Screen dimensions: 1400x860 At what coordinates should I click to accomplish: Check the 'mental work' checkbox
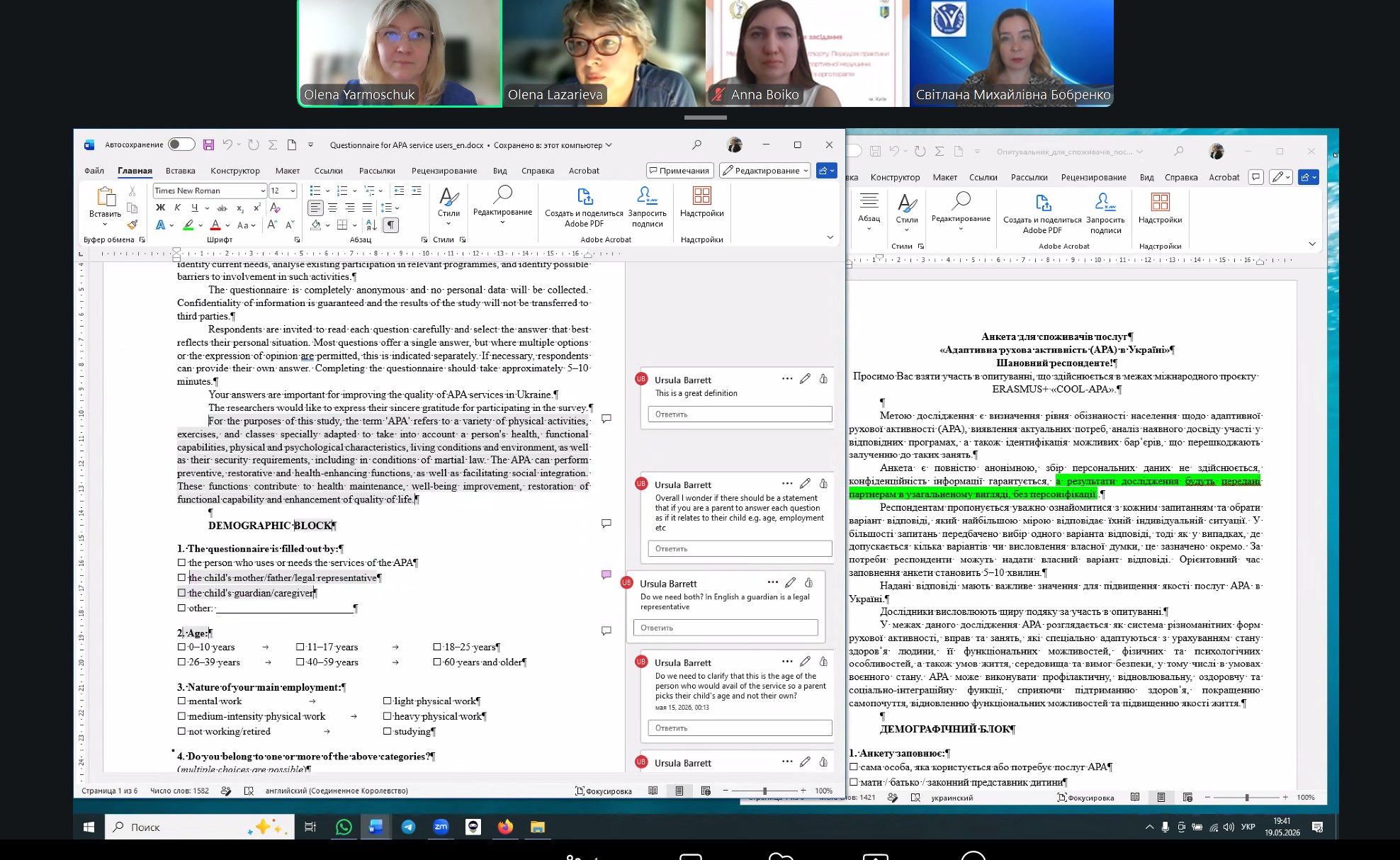pyautogui.click(x=181, y=701)
